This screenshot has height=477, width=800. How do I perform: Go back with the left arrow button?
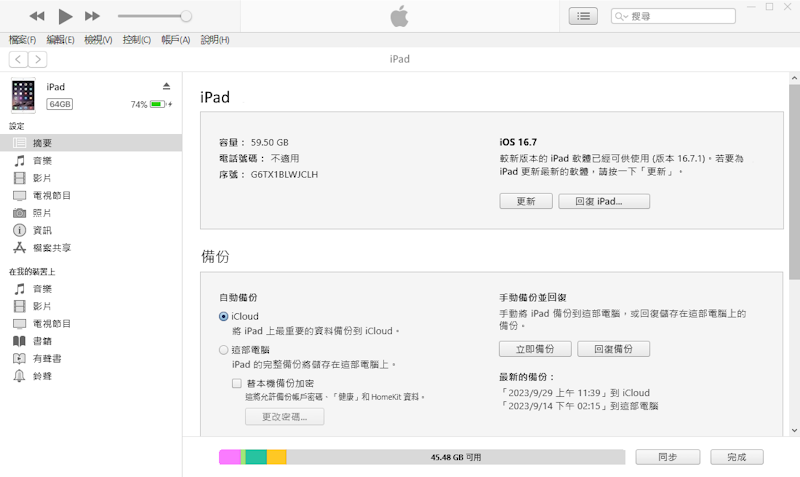click(x=18, y=60)
